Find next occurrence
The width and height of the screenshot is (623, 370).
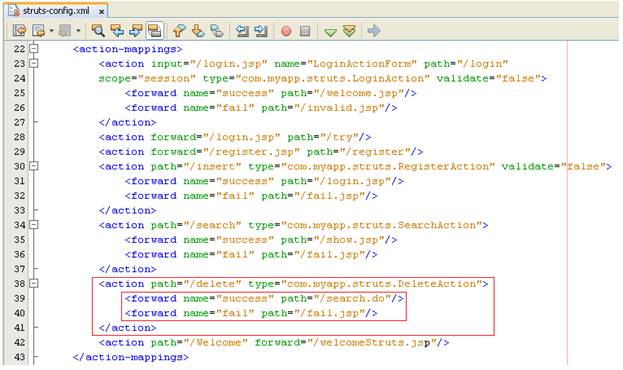click(136, 31)
